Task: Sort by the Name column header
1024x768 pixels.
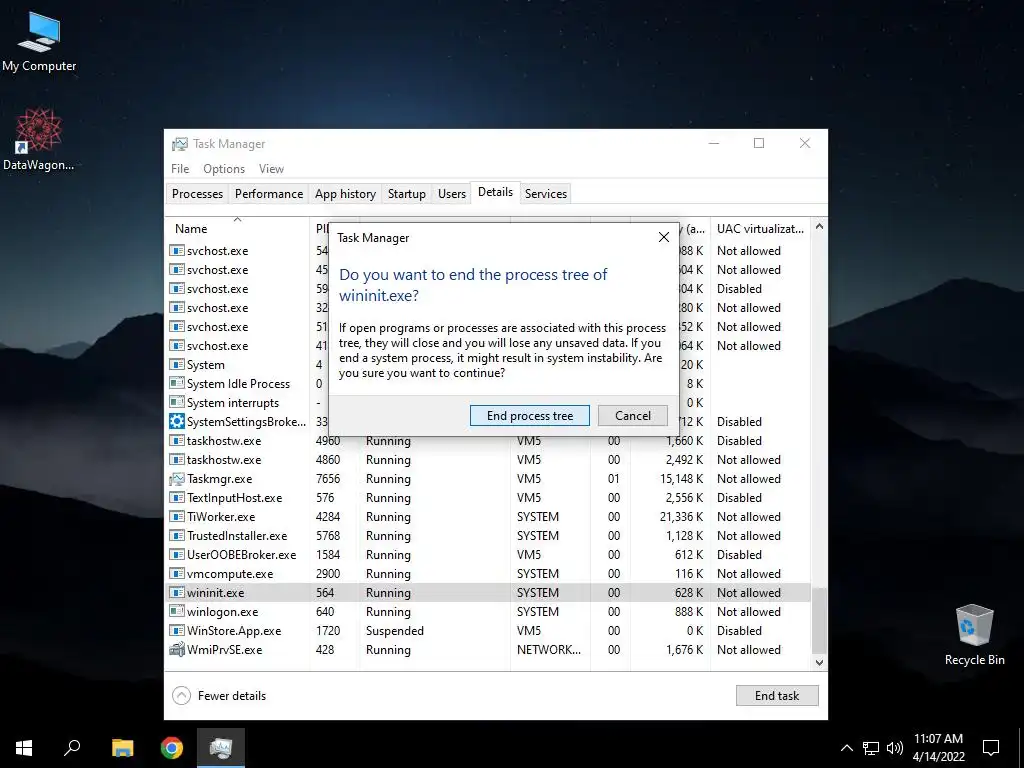Action: click(238, 229)
